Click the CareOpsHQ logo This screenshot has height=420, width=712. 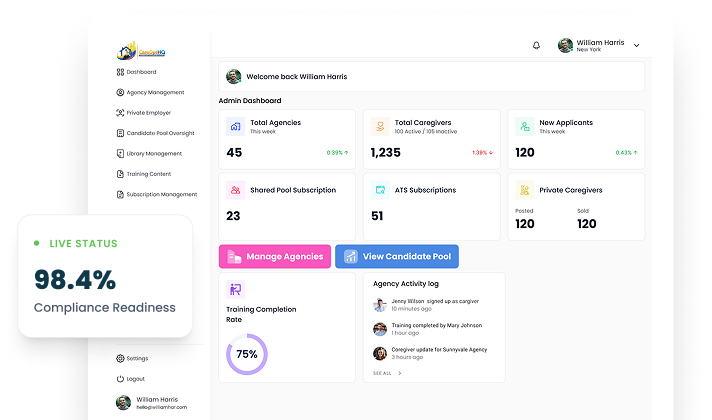[141, 51]
